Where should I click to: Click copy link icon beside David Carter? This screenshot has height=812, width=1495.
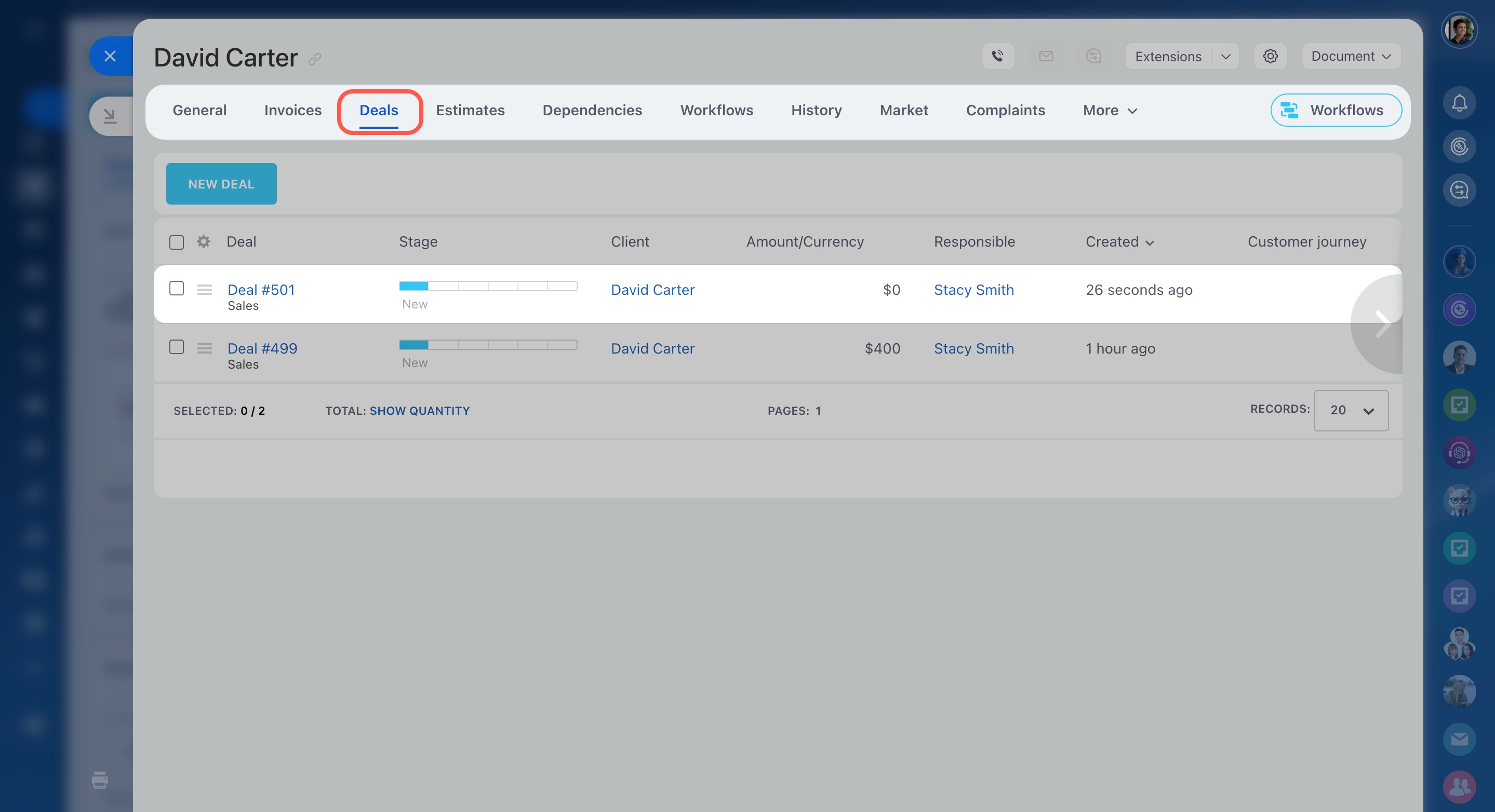point(315,59)
